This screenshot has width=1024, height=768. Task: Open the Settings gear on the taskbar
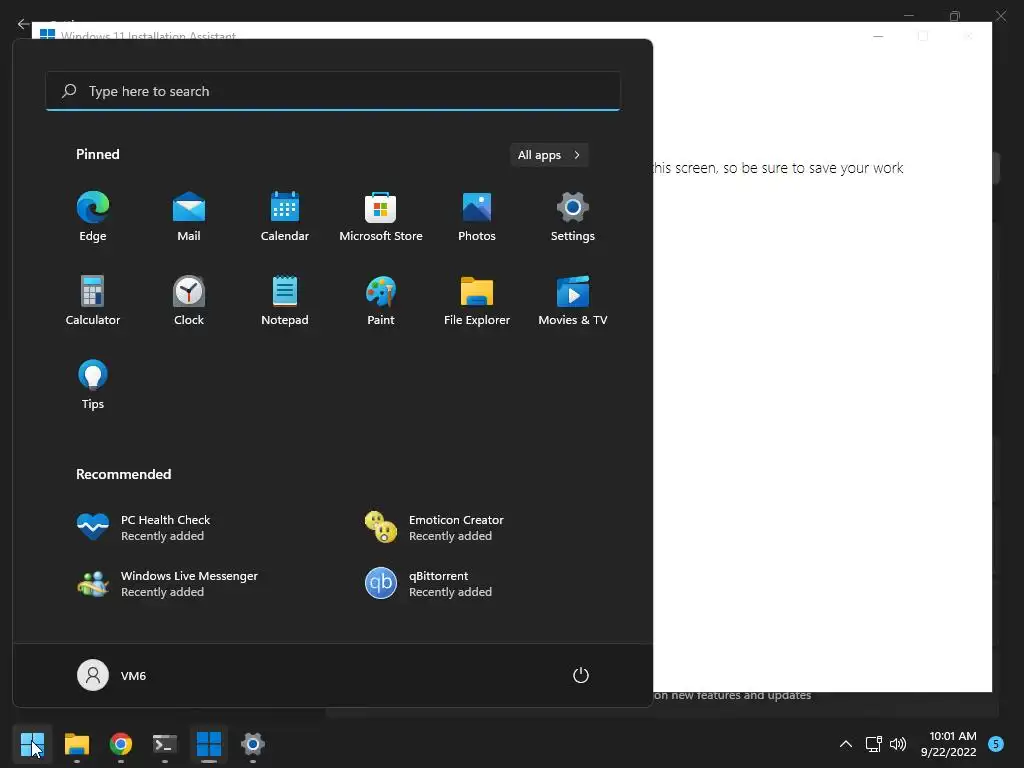[x=253, y=744]
